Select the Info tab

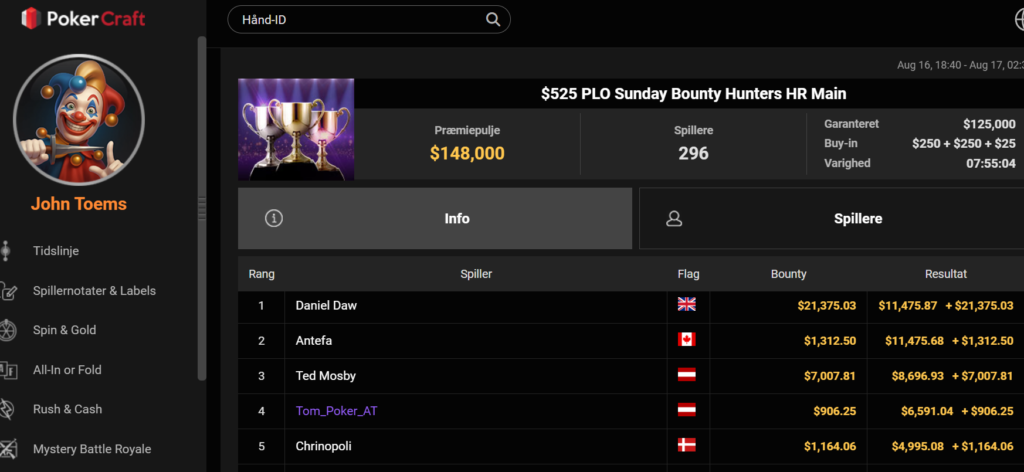pos(435,219)
